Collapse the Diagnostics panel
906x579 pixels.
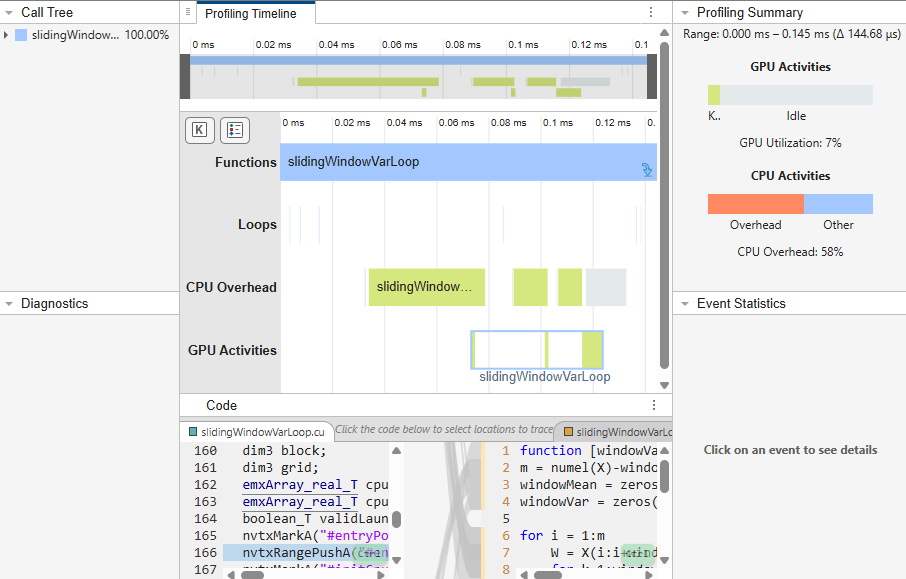[9, 304]
